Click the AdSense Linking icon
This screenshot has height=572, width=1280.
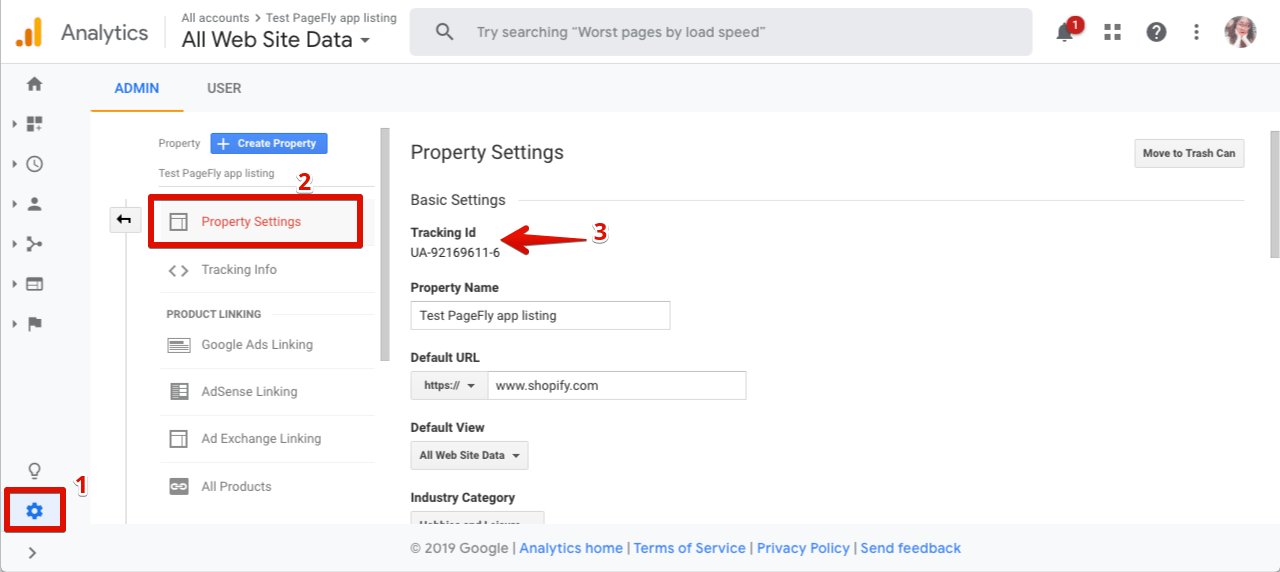click(x=179, y=392)
